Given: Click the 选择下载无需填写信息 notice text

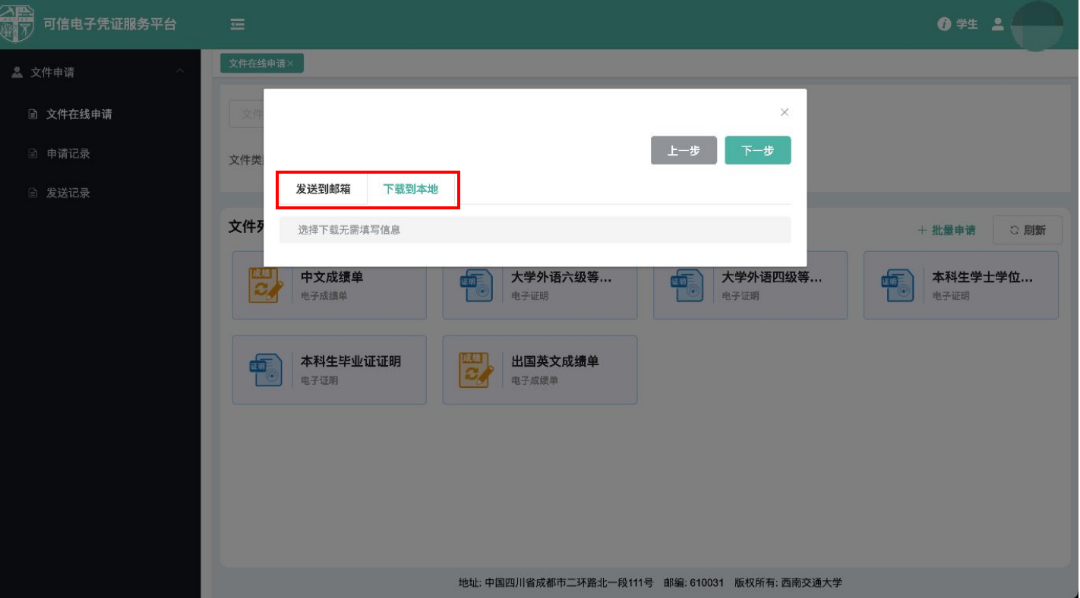Looking at the screenshot, I should [349, 230].
